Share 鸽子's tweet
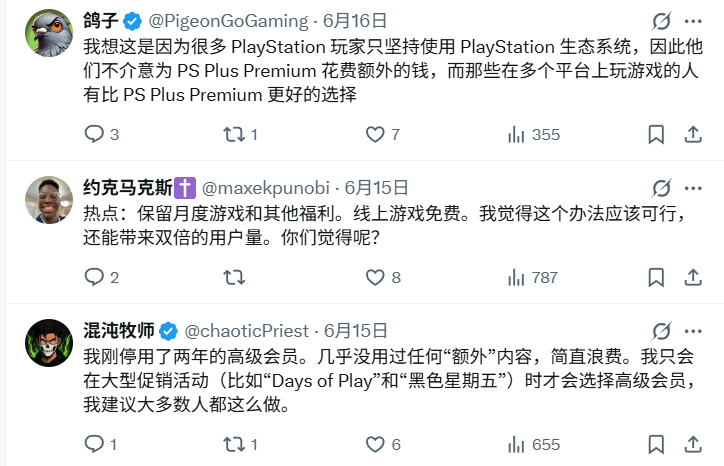 pyautogui.click(x=692, y=134)
